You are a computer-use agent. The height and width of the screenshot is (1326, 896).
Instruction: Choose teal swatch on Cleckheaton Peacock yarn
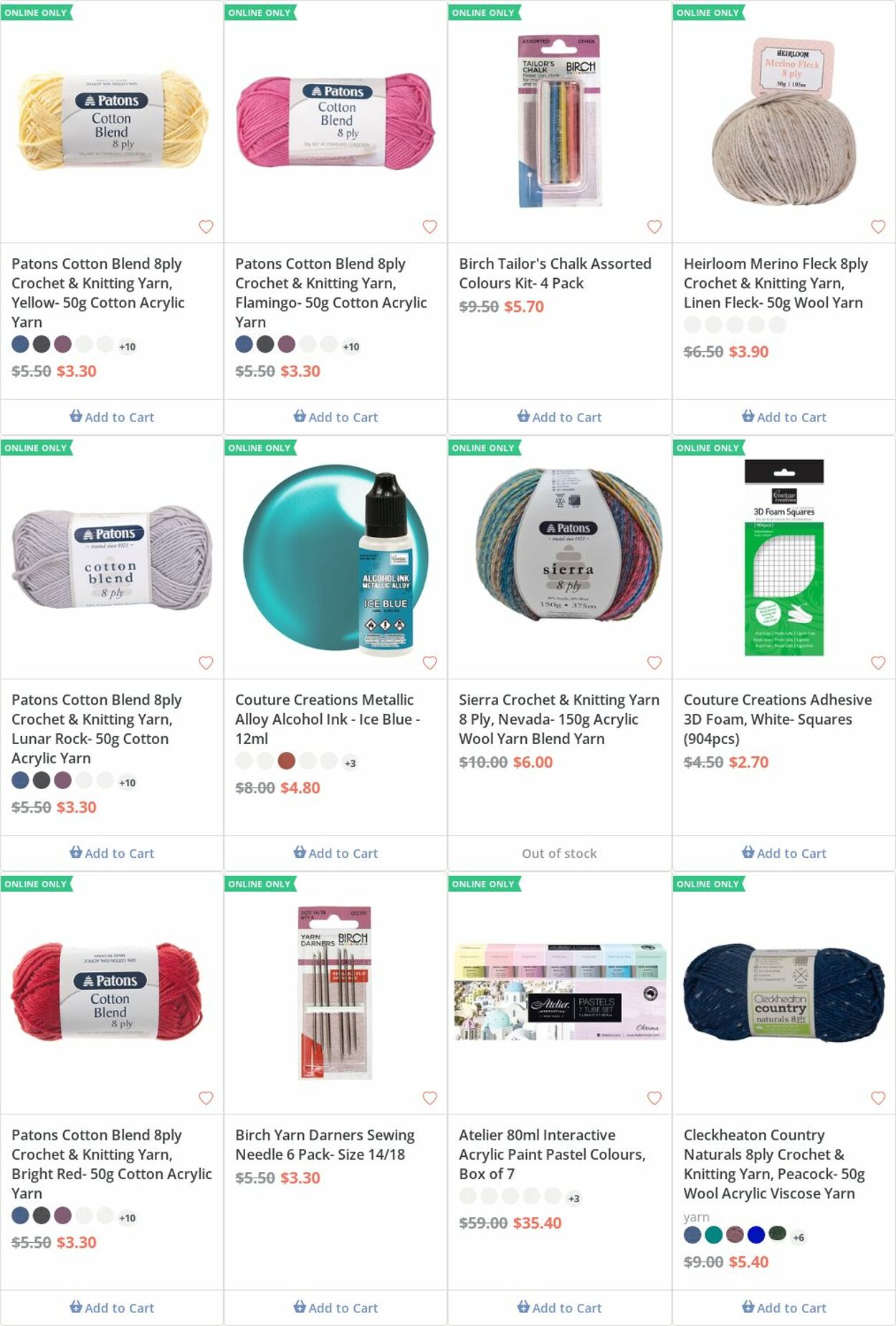[713, 1234]
